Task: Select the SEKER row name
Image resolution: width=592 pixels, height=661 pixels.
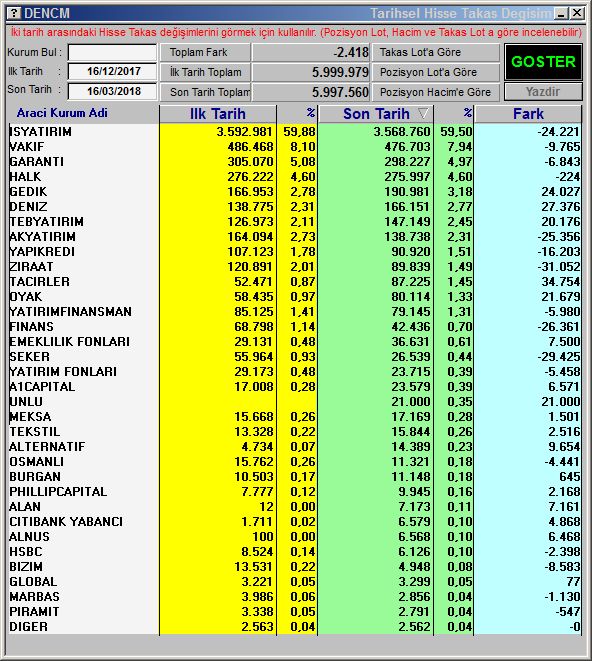Action: 30,357
